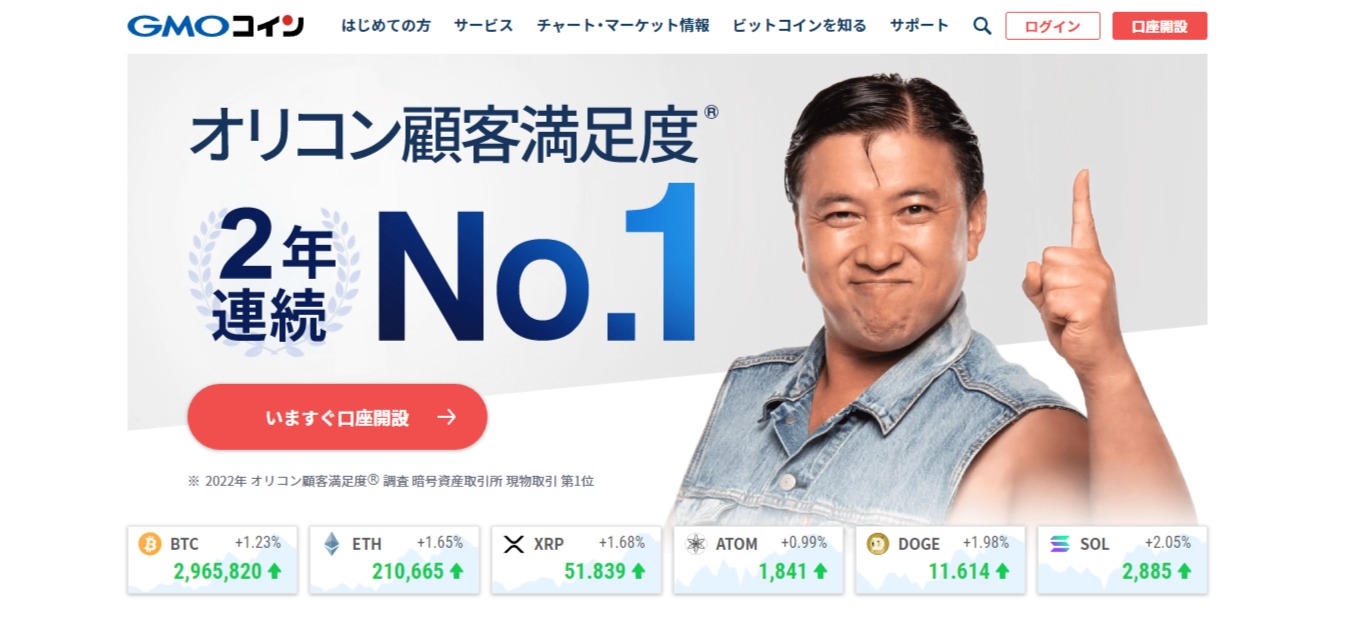Open the BTC price 2,965,820 card
The image size is (1348, 638).
click(212, 560)
